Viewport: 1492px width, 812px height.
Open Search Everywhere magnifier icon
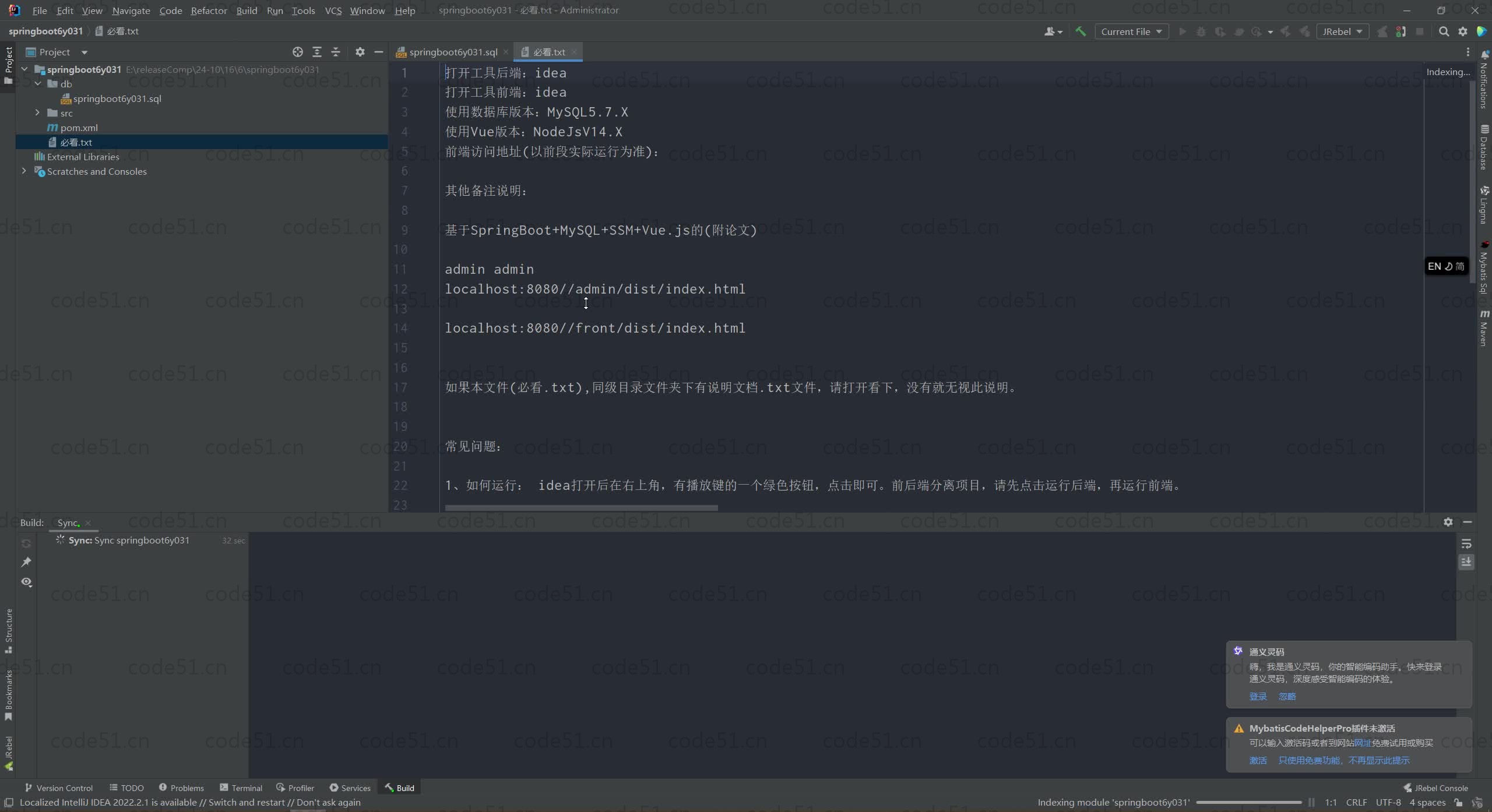pyautogui.click(x=1444, y=31)
